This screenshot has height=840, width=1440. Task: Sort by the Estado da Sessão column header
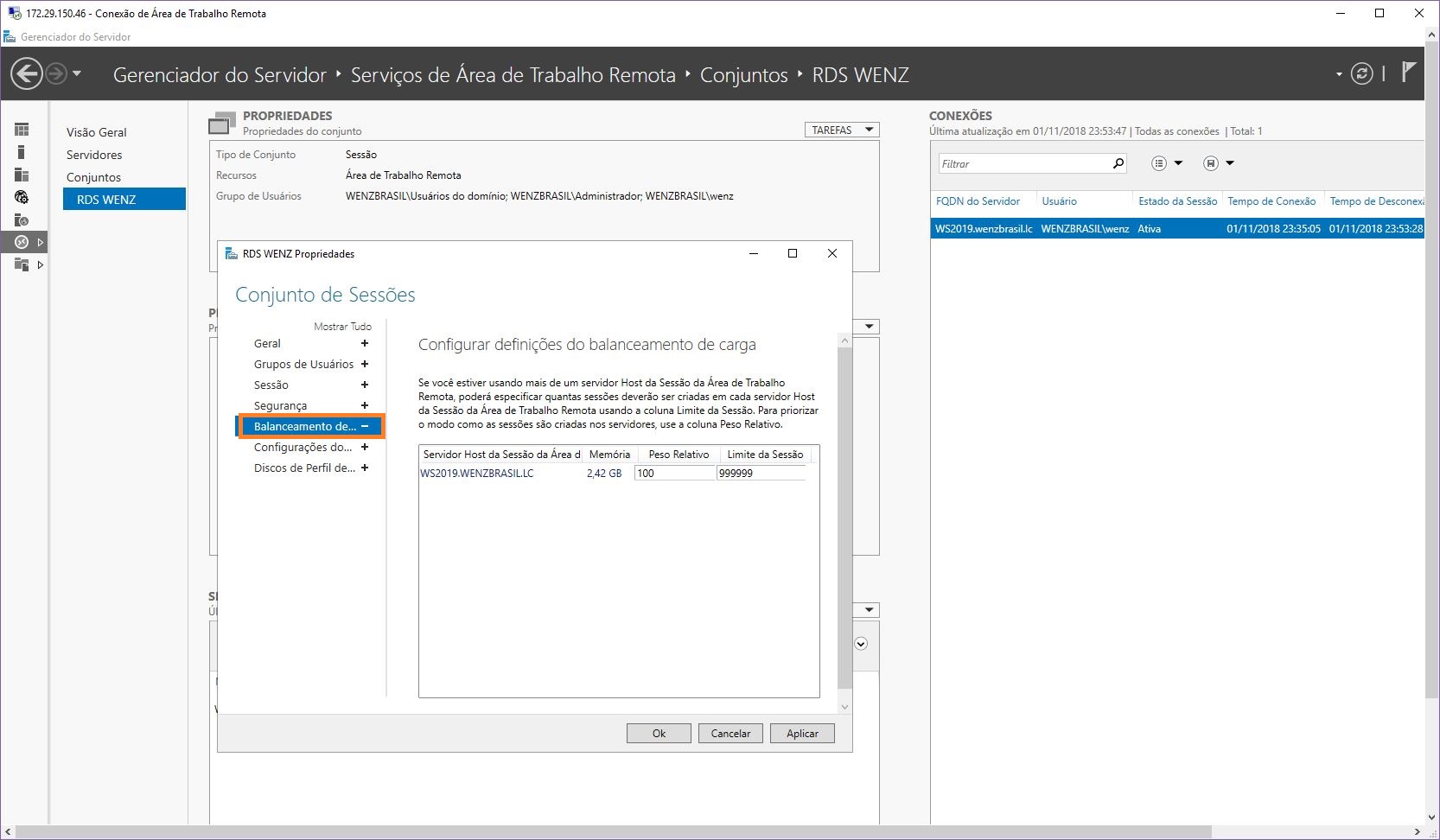1177,201
